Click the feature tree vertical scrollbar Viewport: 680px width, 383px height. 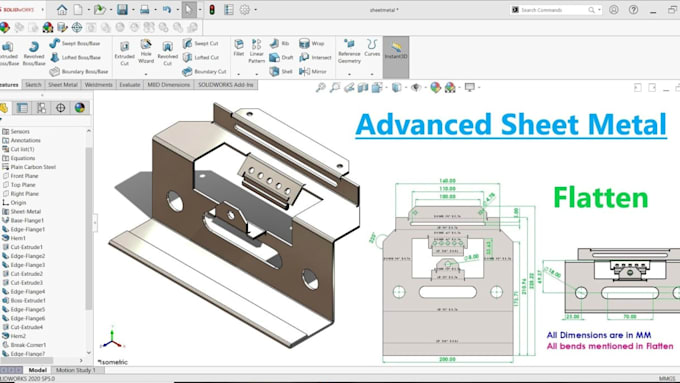89,228
